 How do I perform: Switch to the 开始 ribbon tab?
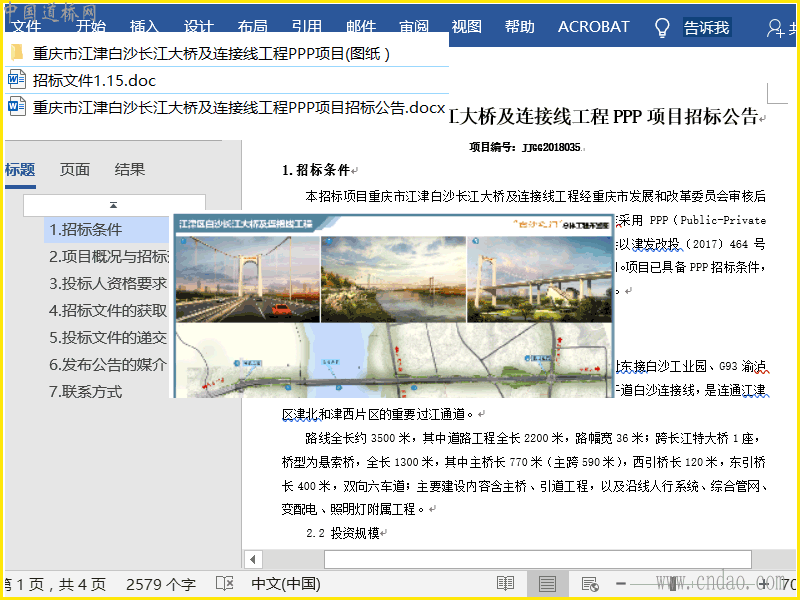tap(91, 27)
